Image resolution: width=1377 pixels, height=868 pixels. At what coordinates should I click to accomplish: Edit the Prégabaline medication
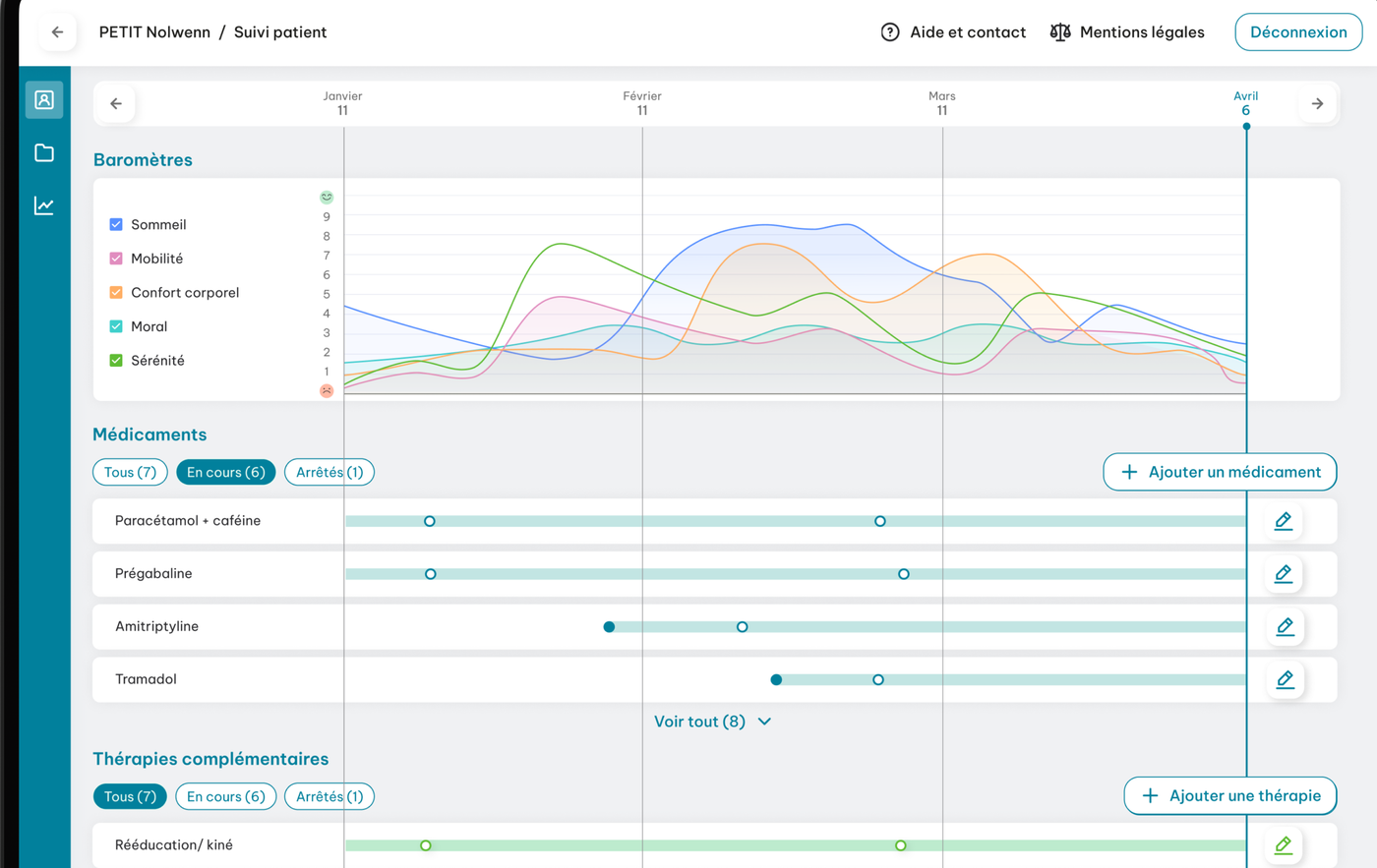click(x=1284, y=574)
